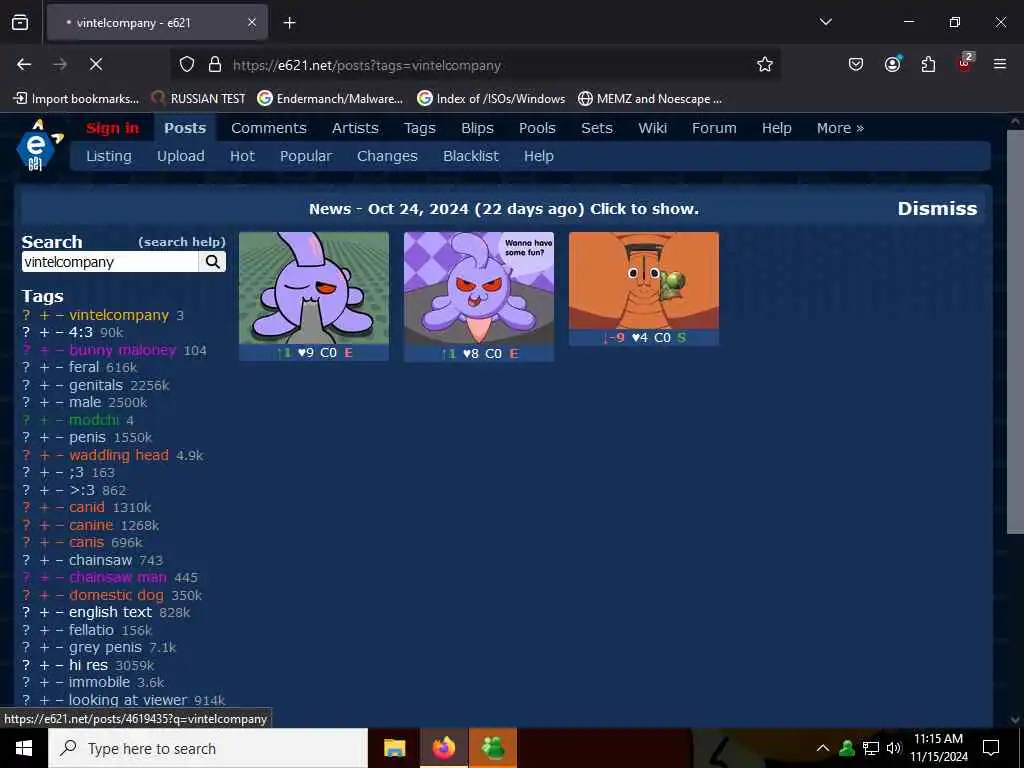The image size is (1024, 768).
Task: Open the tracking protection shield icon
Action: (187, 65)
